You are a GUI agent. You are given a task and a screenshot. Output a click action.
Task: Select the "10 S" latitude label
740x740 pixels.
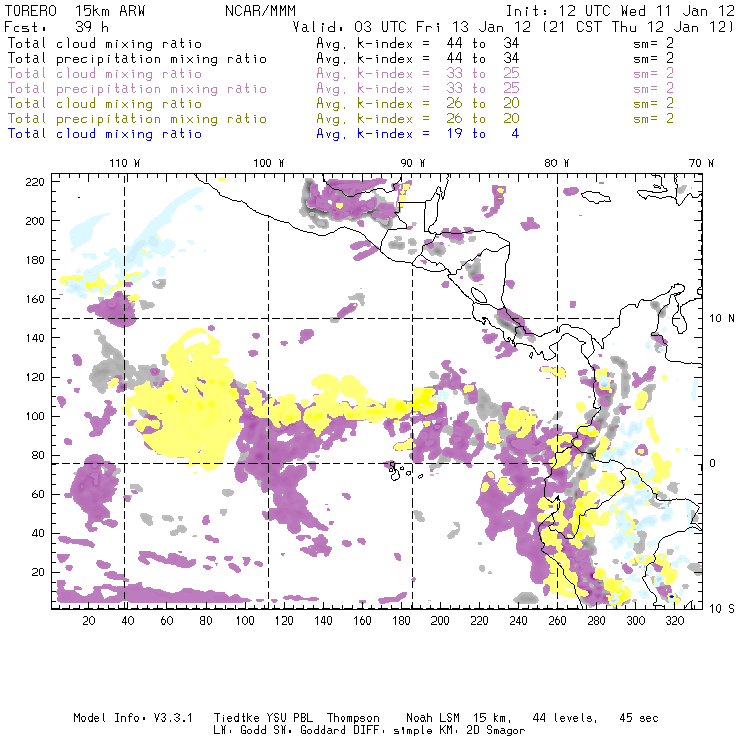click(722, 609)
